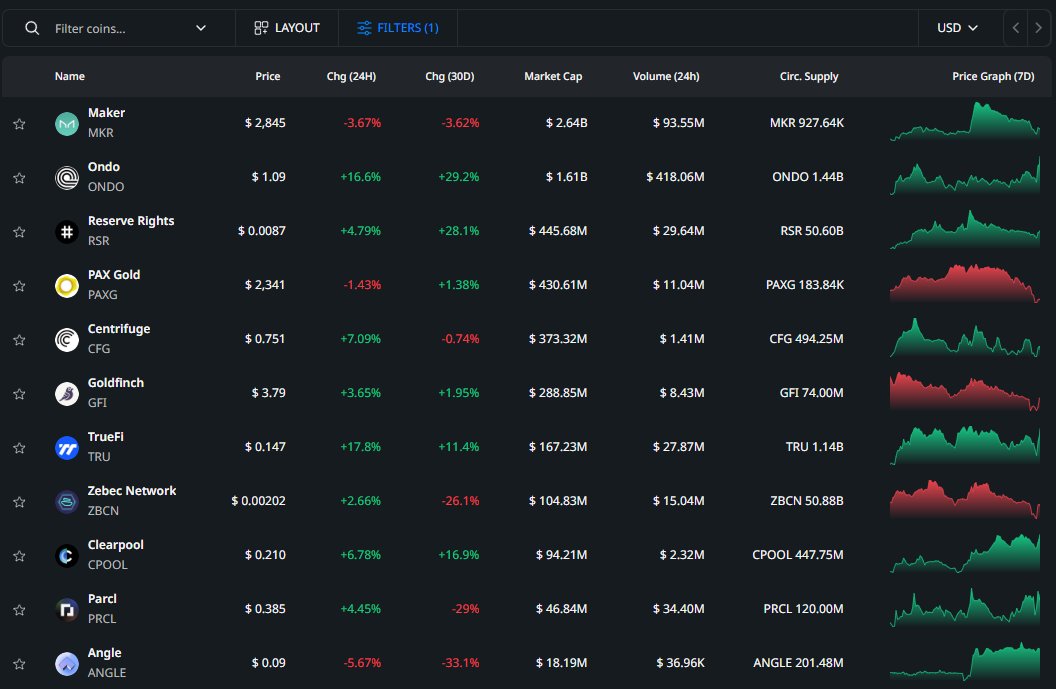The width and height of the screenshot is (1056, 689).
Task: Favorite Centrifuge with its star
Action: [x=20, y=339]
